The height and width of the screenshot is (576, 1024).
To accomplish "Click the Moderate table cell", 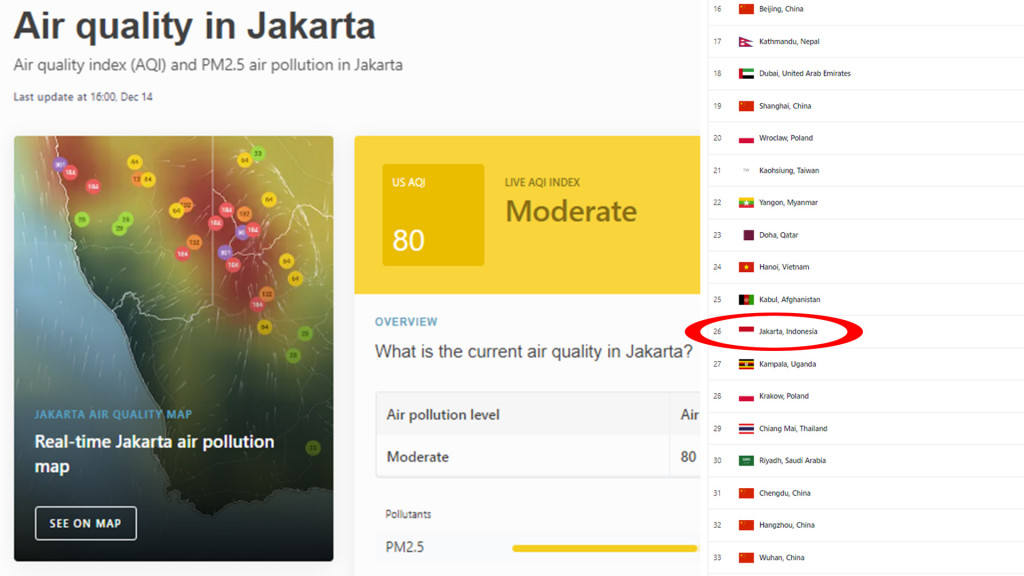I will pyautogui.click(x=418, y=457).
